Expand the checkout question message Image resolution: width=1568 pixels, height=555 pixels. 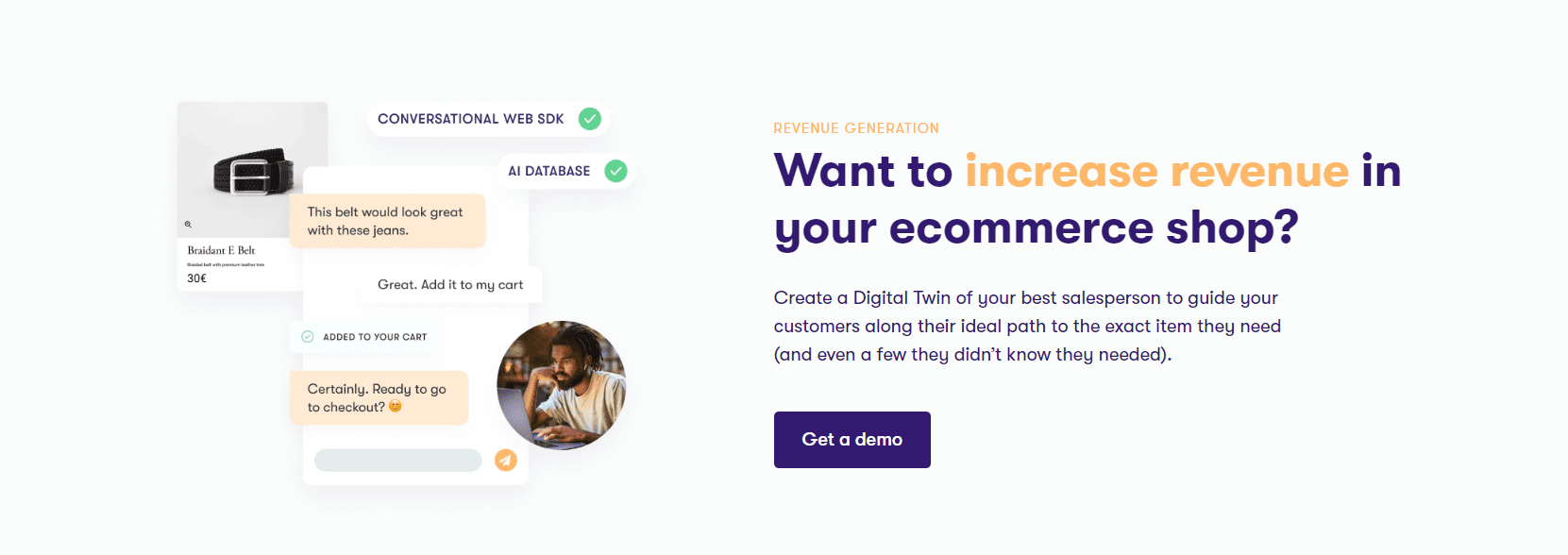tap(378, 397)
